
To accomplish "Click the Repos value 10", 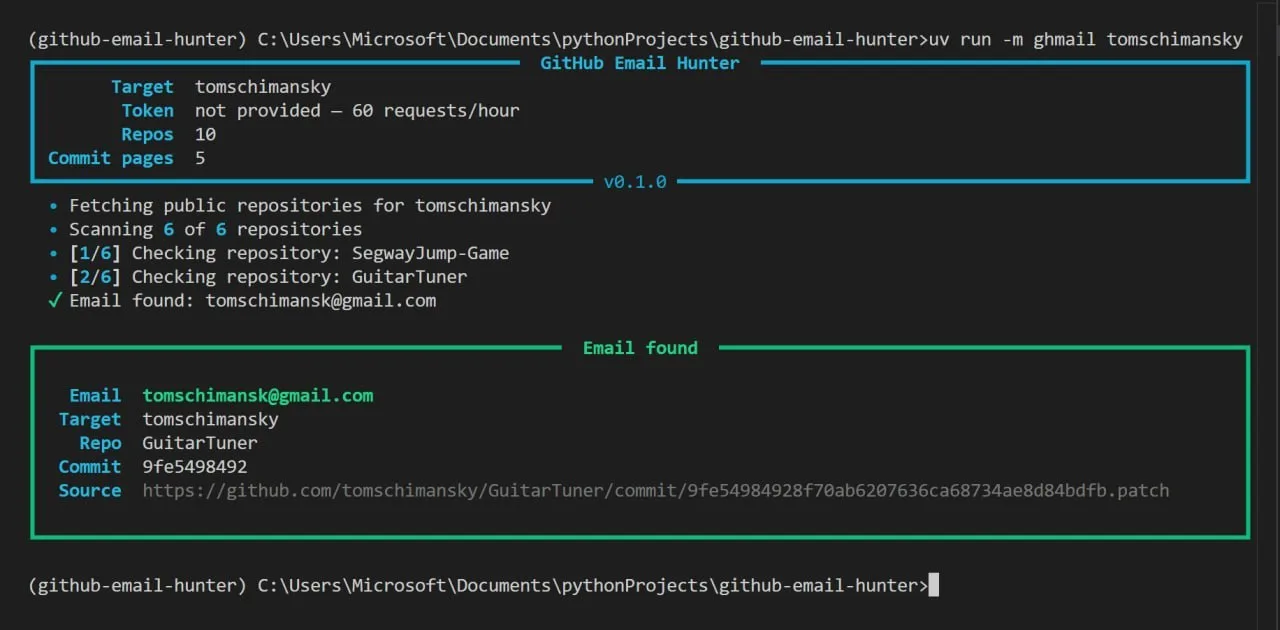I will point(205,134).
